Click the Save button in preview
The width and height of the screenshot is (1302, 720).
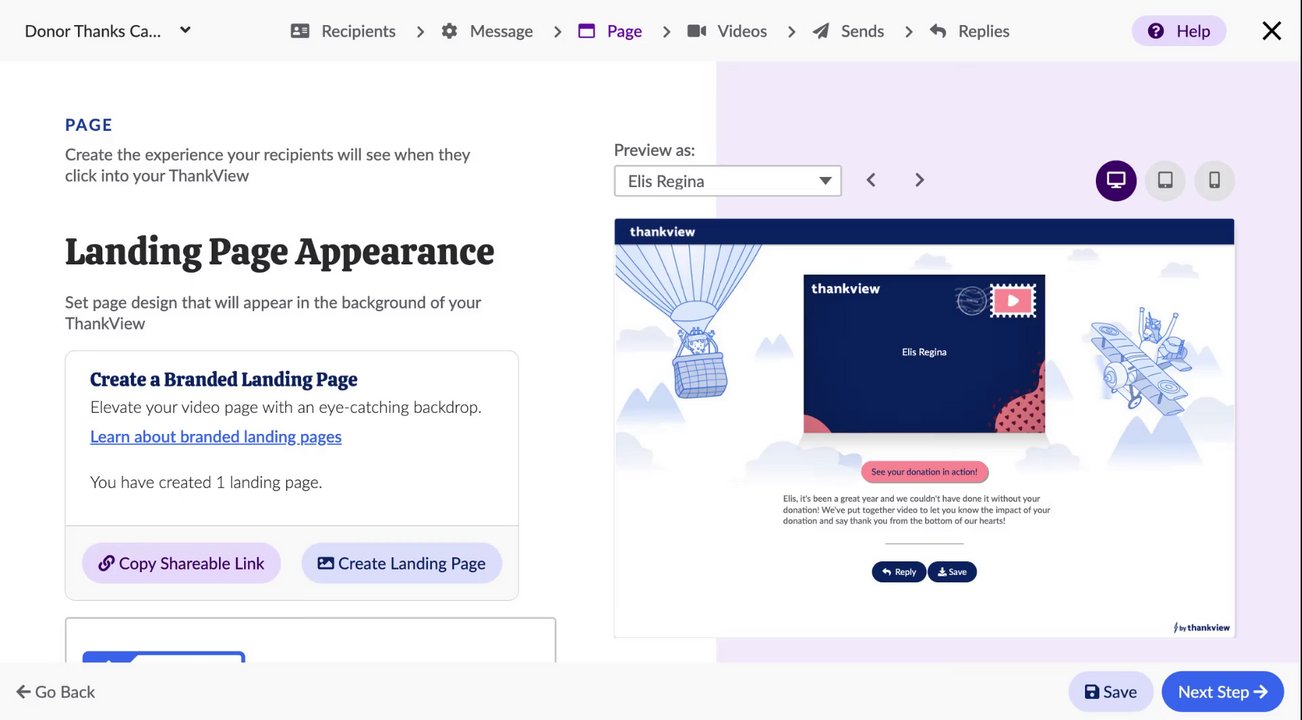[952, 572]
